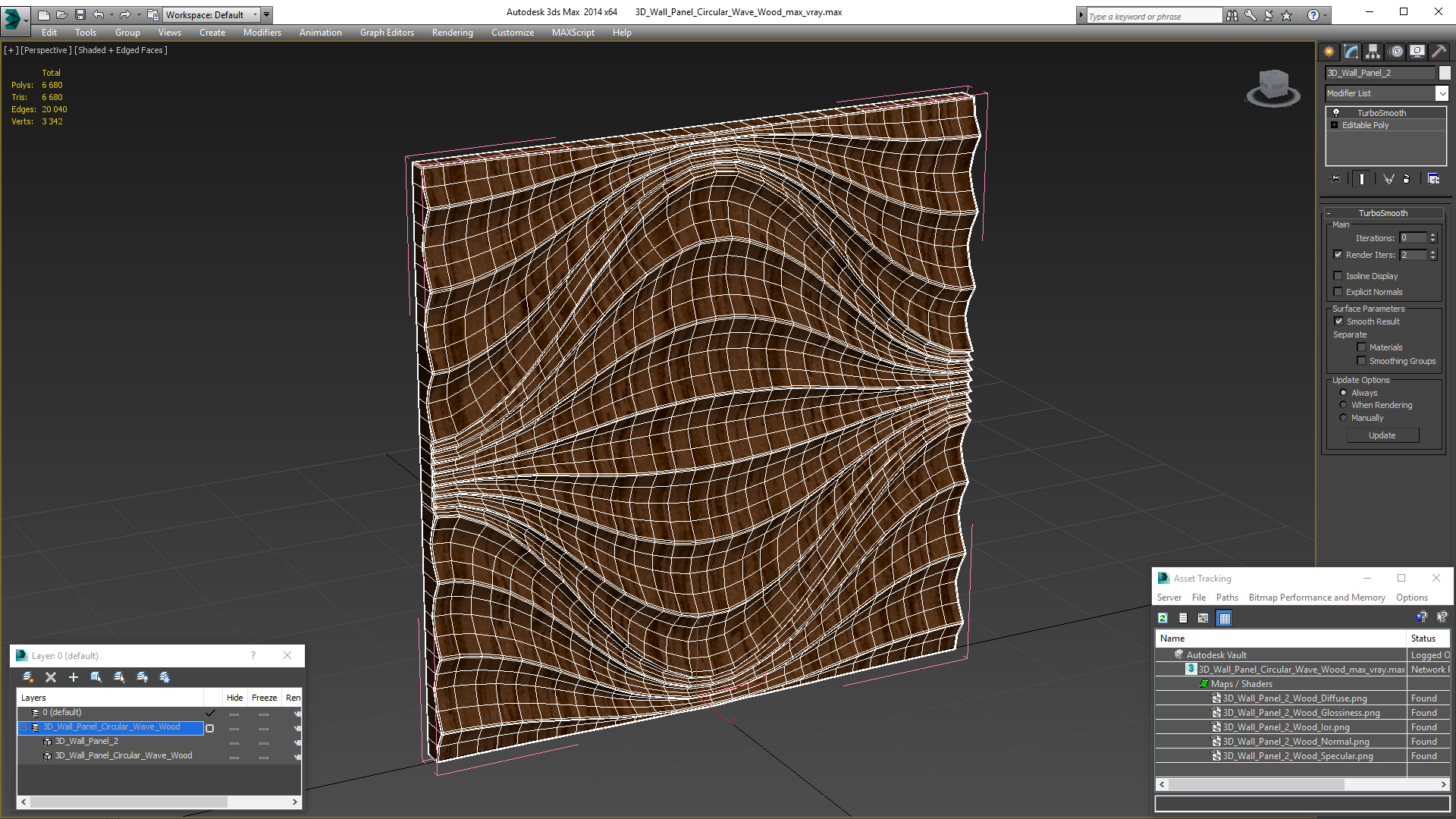Click Add Selected Objects plus icon
Screen dimensions: 1456x819
point(74,677)
